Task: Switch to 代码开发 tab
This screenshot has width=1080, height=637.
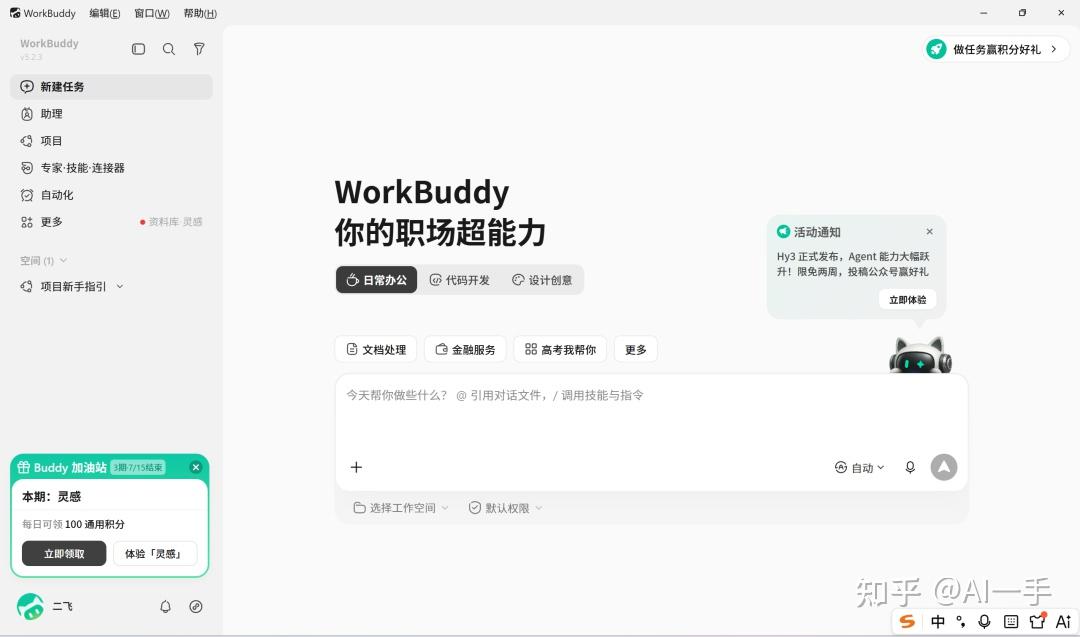Action: coord(459,280)
